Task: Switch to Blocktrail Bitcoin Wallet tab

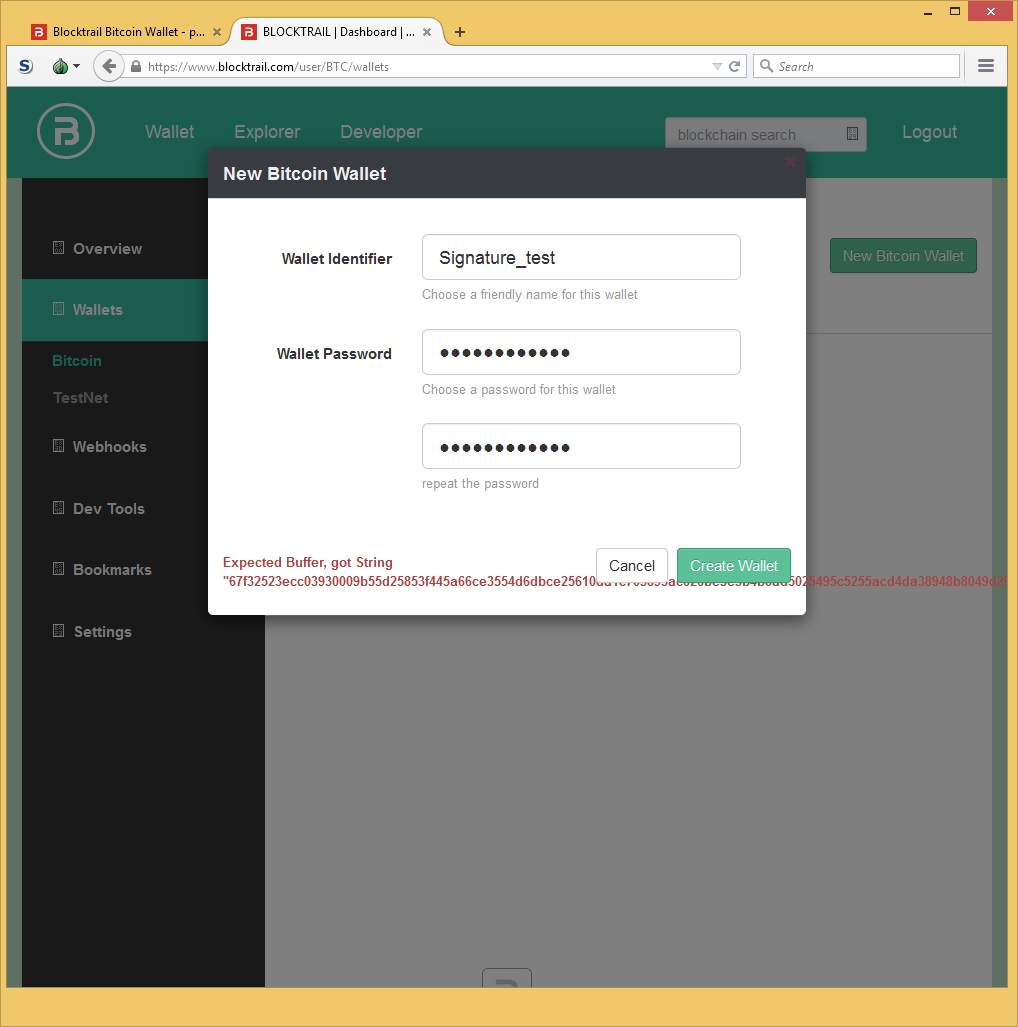Action: click(x=125, y=32)
